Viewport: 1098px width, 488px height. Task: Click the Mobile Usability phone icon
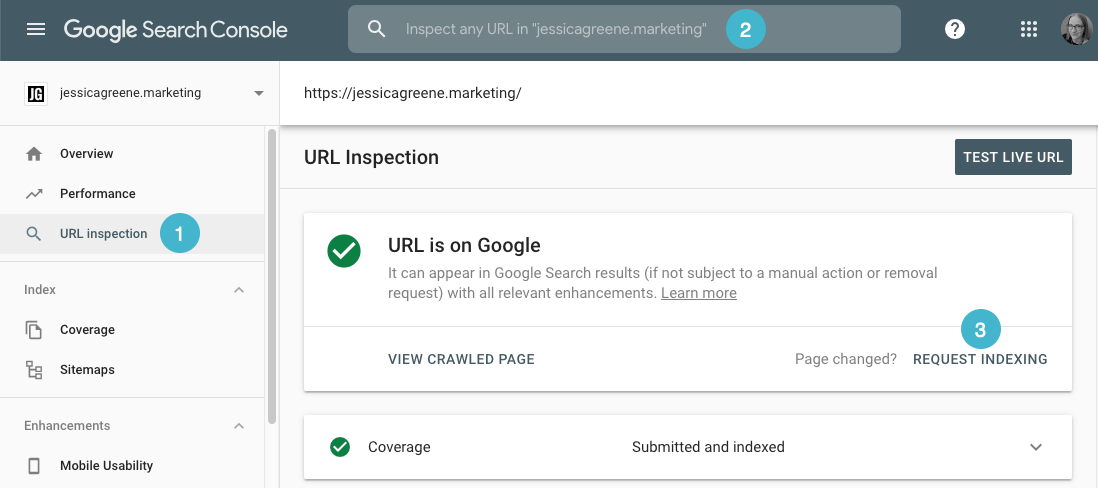34,466
